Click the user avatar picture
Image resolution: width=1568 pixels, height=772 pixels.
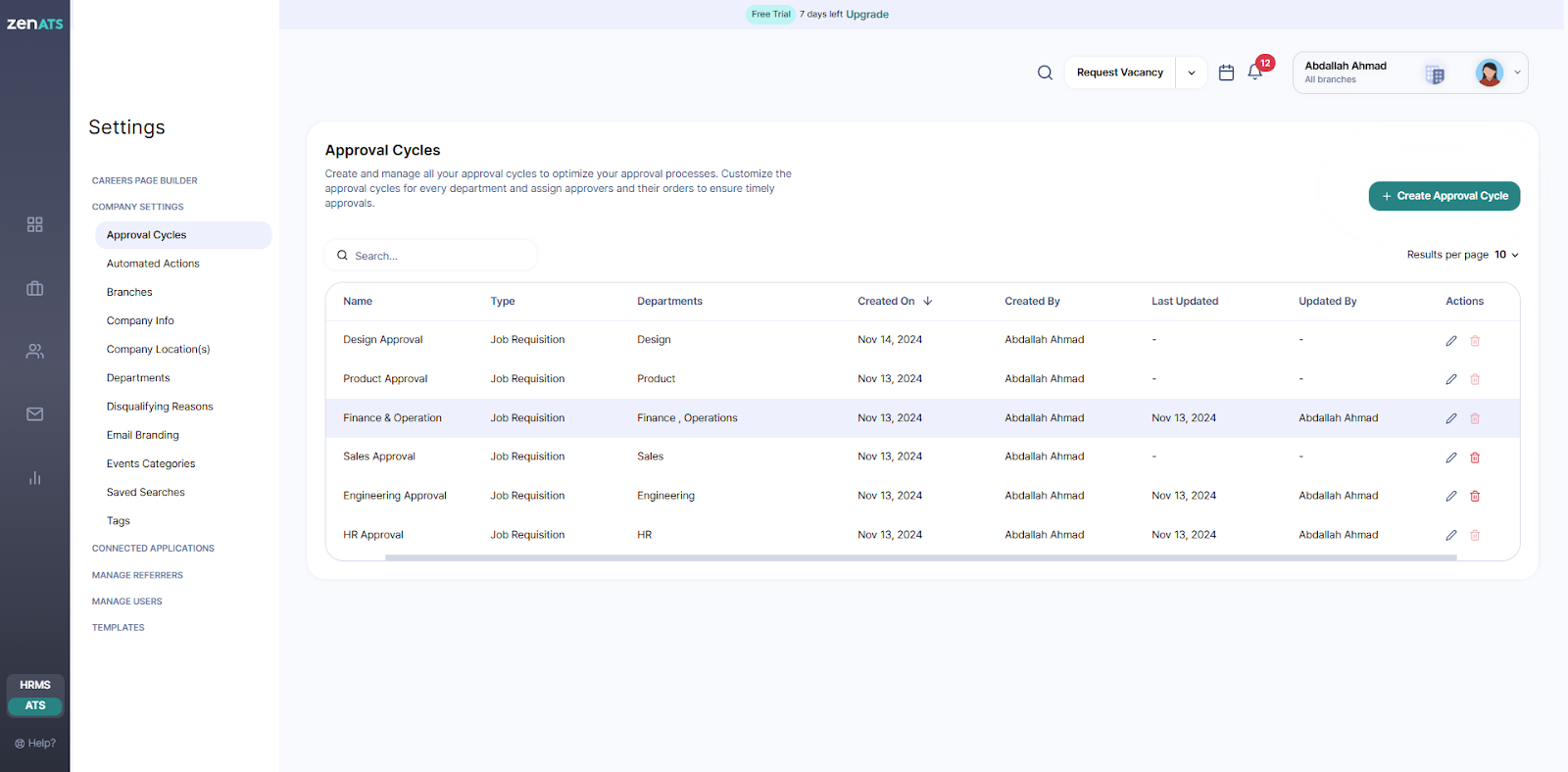point(1490,72)
